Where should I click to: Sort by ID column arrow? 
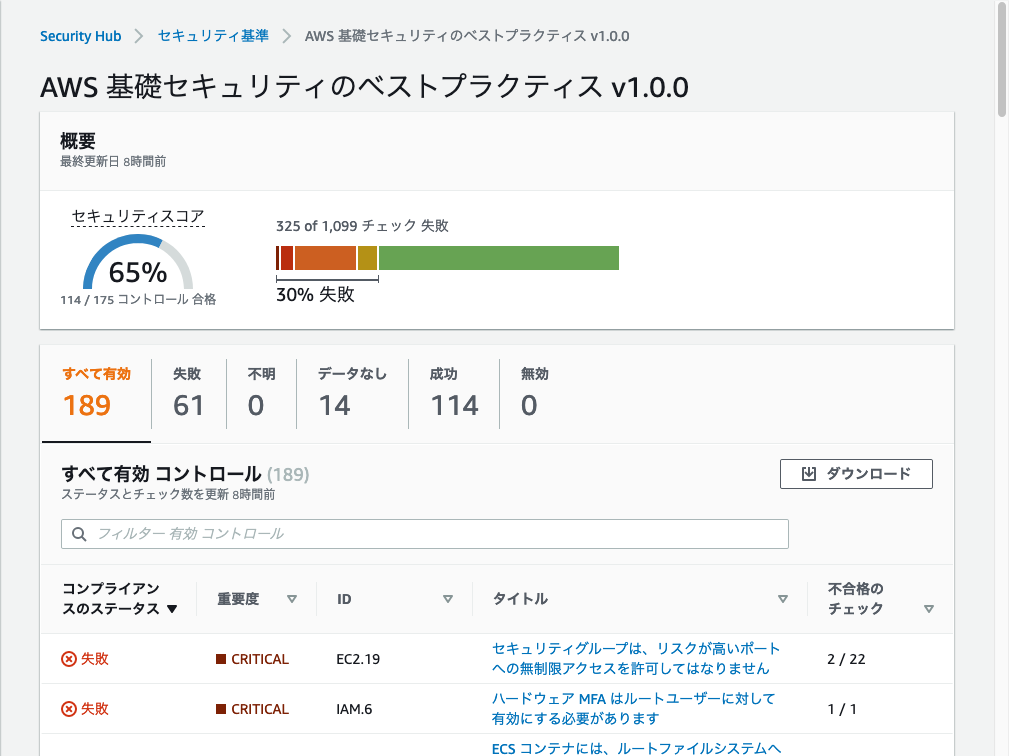coord(448,599)
